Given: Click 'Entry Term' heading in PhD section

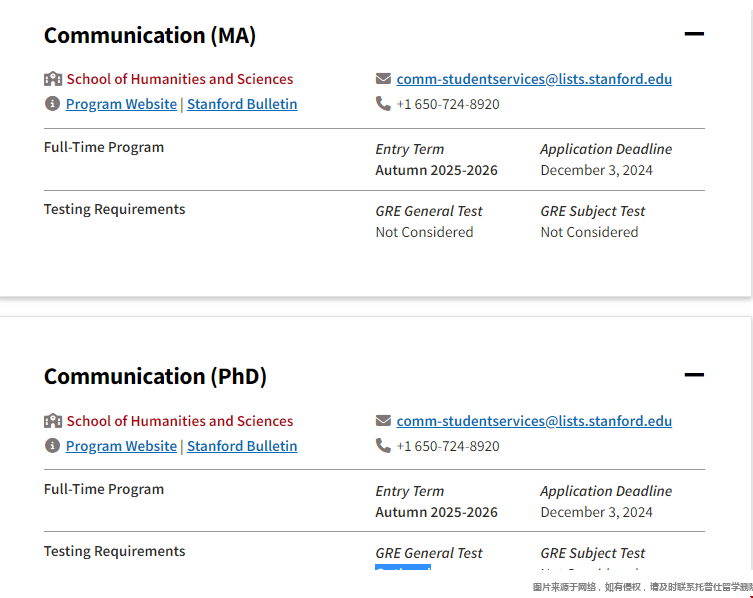Looking at the screenshot, I should coord(410,491).
